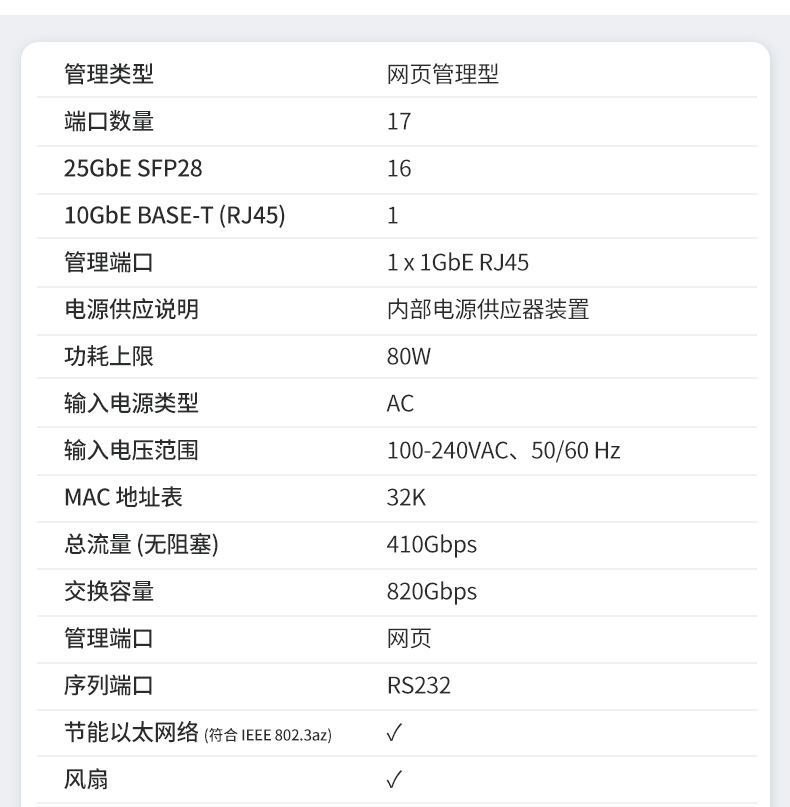Click the 符合 IEEE 802.3az note text
This screenshot has height=807, width=790.
[x=268, y=736]
